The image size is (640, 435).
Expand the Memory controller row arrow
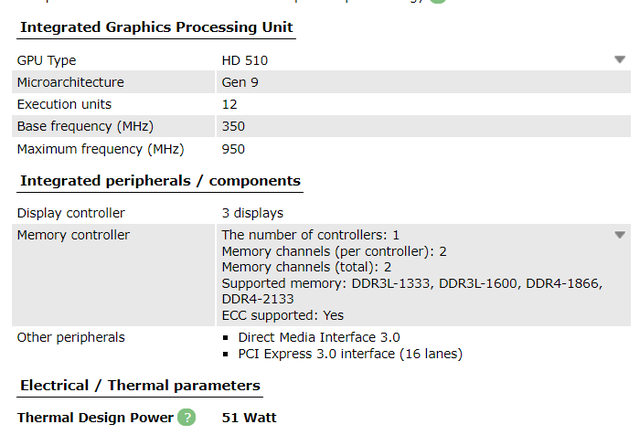(x=620, y=235)
